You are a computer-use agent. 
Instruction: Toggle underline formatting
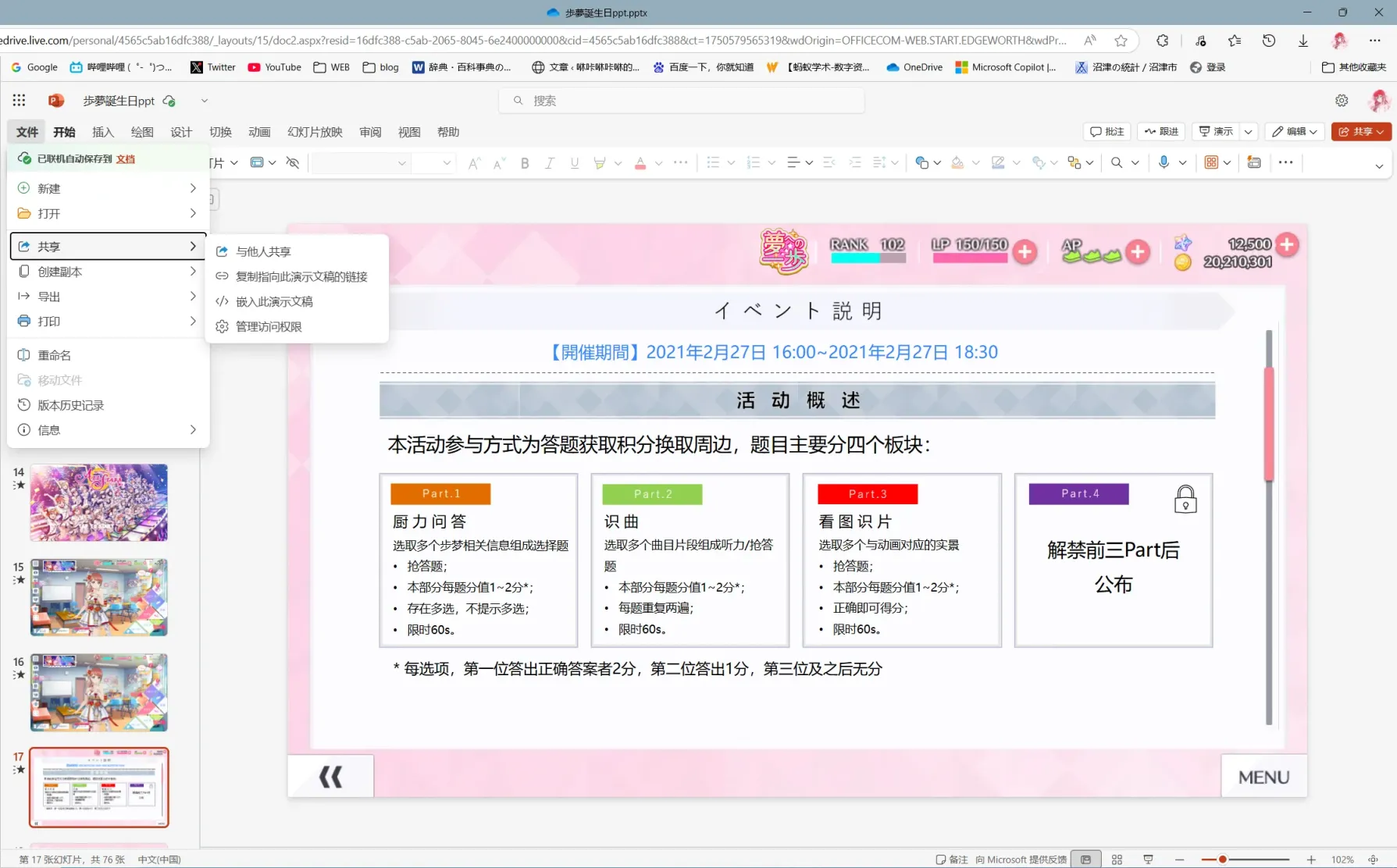[x=575, y=162]
